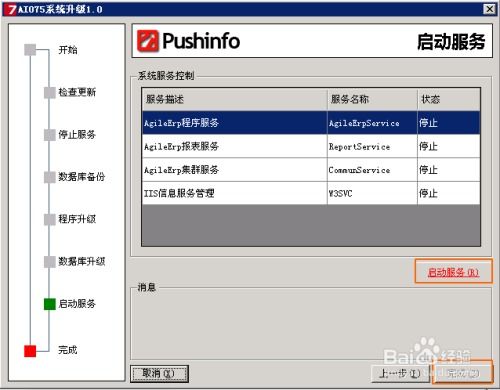Select the AgileErp报表服务 row

coord(311,146)
